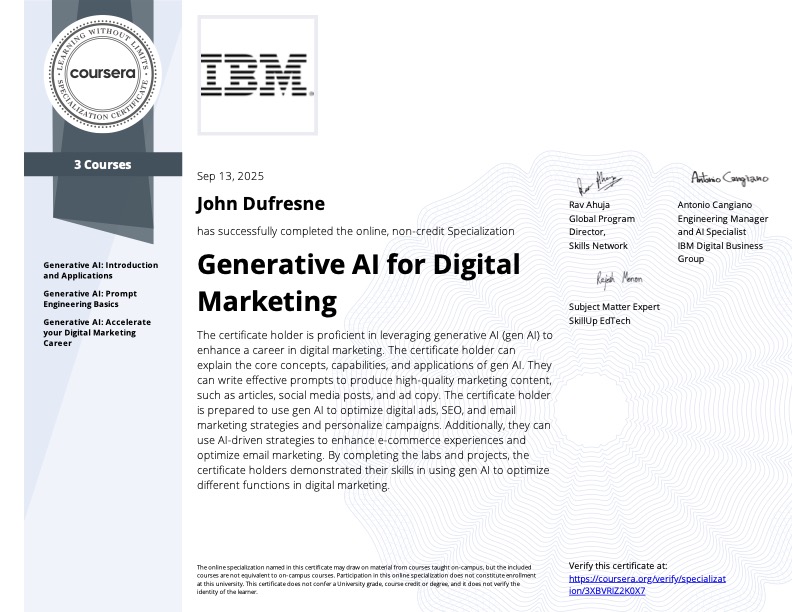Viewport: 792px width, 612px height.
Task: Click 'Skills Network' text
Action: click(598, 246)
